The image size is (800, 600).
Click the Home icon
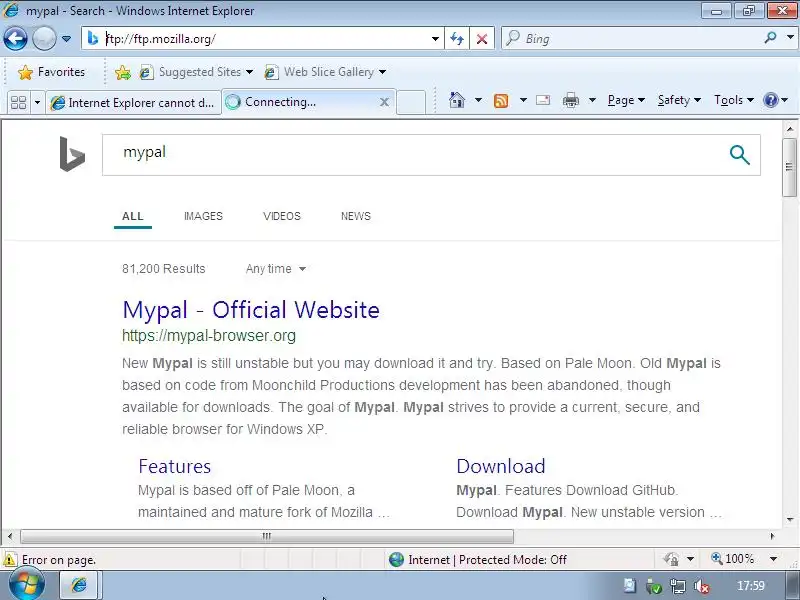[x=457, y=100]
